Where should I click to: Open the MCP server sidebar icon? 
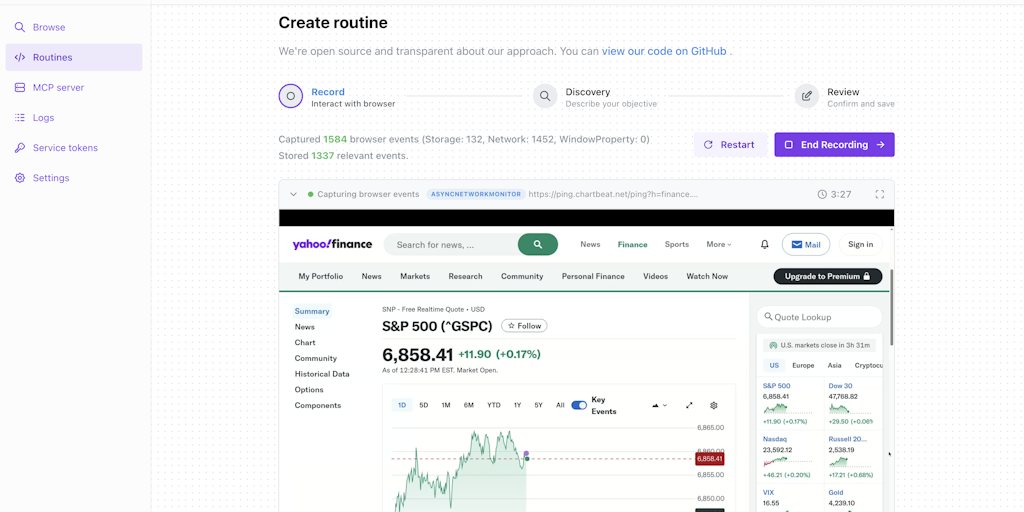click(20, 87)
